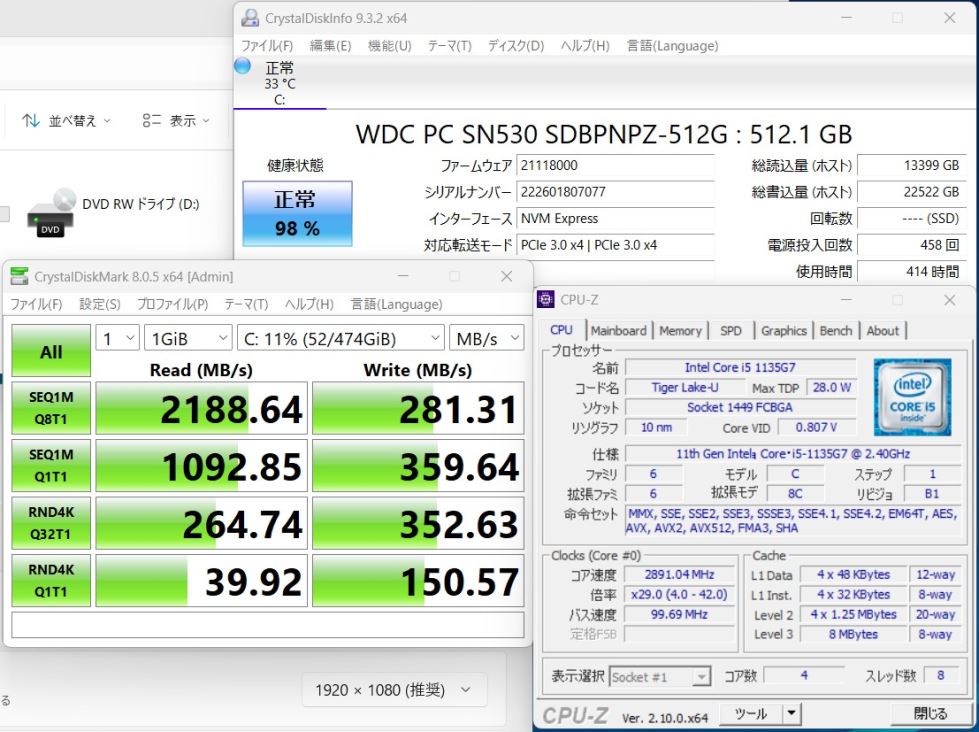Viewport: 979px width, 732px height.
Task: Switch to the SPD tab in CPU-Z
Action: [x=731, y=330]
